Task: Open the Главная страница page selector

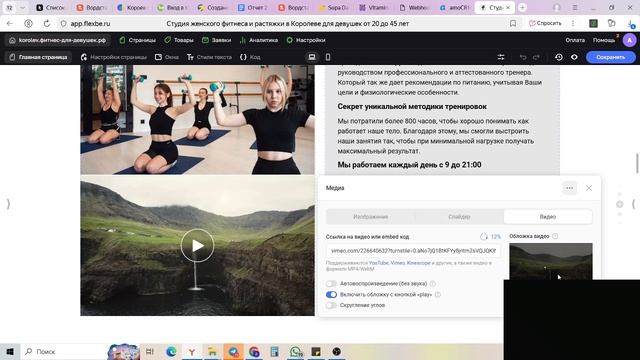Action: pos(39,57)
